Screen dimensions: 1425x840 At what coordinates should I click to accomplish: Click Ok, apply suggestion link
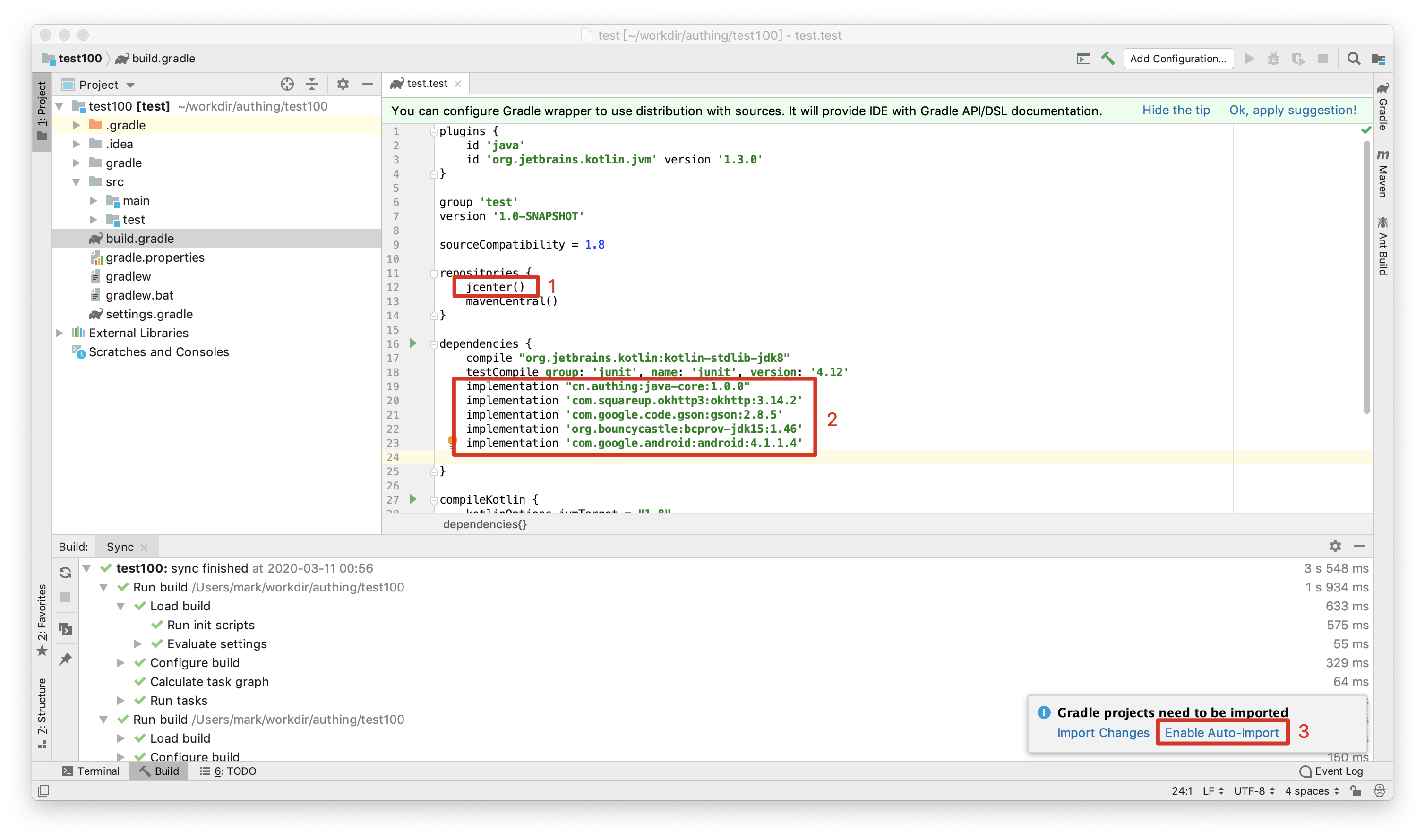coord(1293,110)
